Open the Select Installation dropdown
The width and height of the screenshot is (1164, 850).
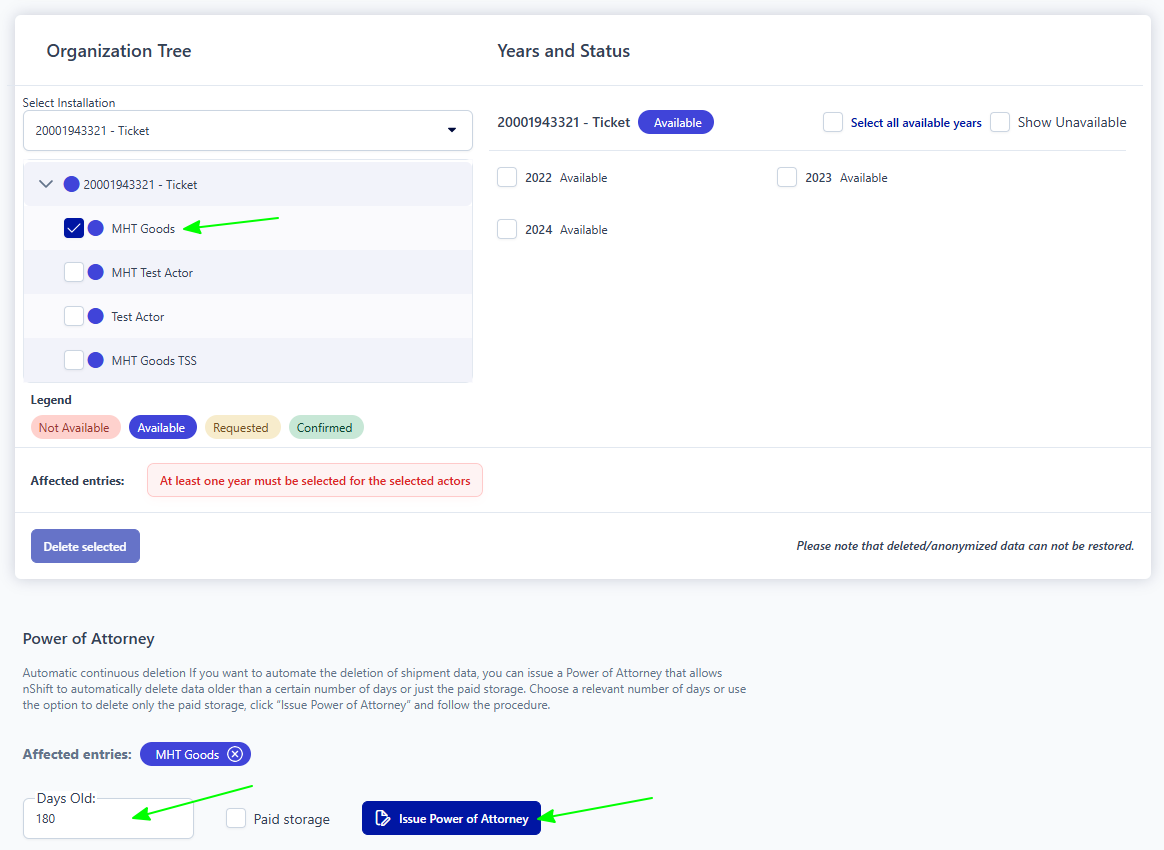247,130
